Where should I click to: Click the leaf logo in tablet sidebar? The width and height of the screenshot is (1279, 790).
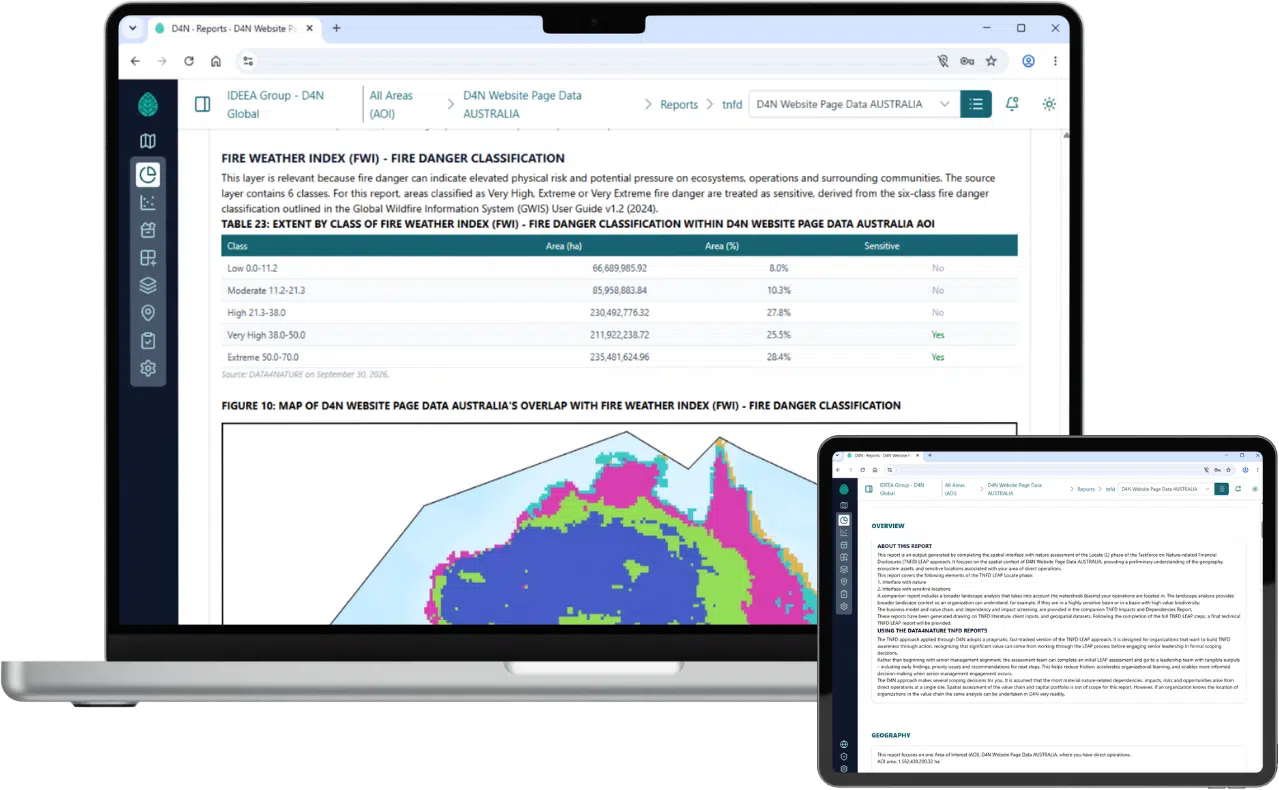tap(844, 489)
